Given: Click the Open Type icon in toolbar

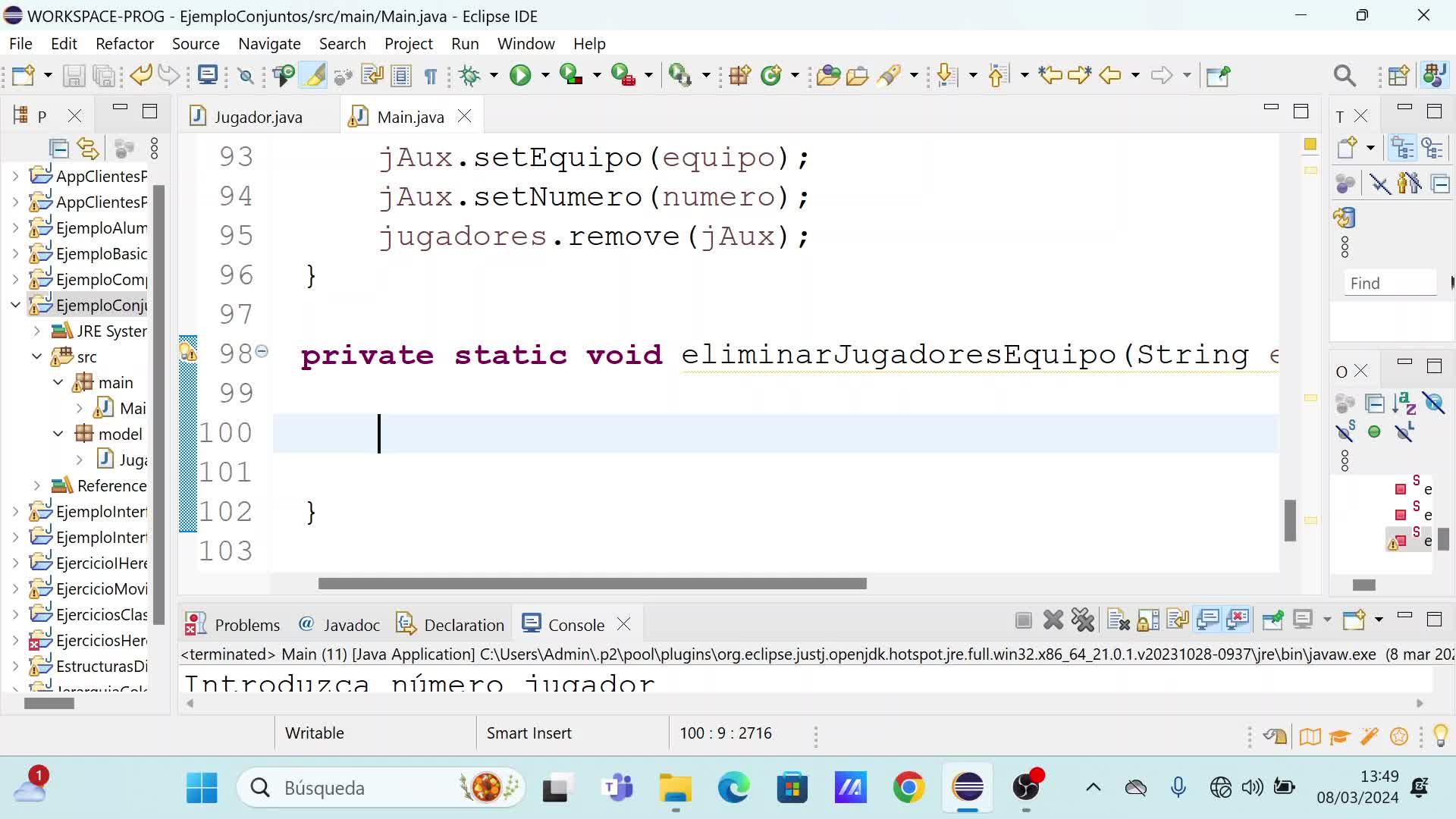Looking at the screenshot, I should (828, 75).
